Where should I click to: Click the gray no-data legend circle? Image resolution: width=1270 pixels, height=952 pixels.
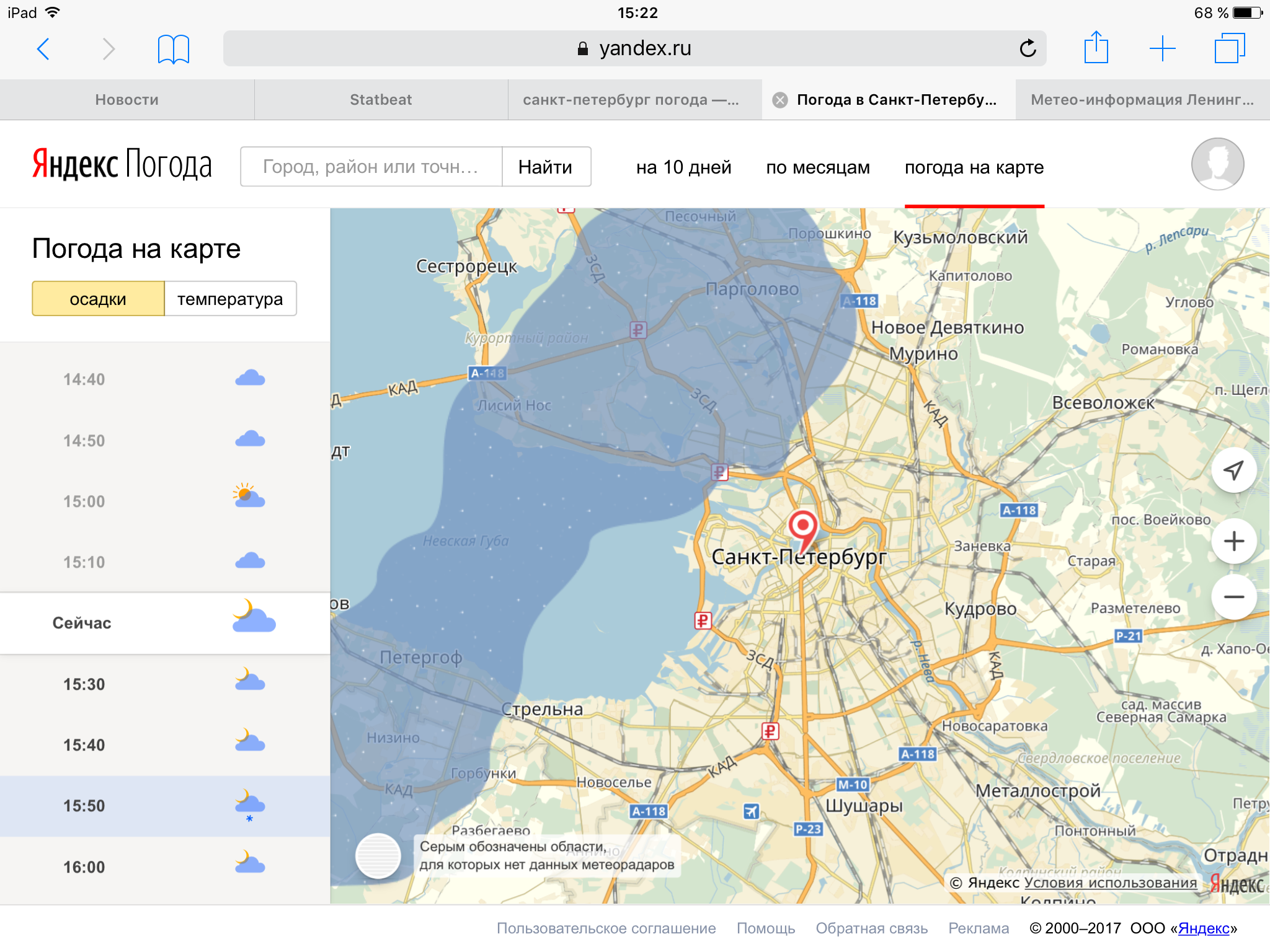378,855
